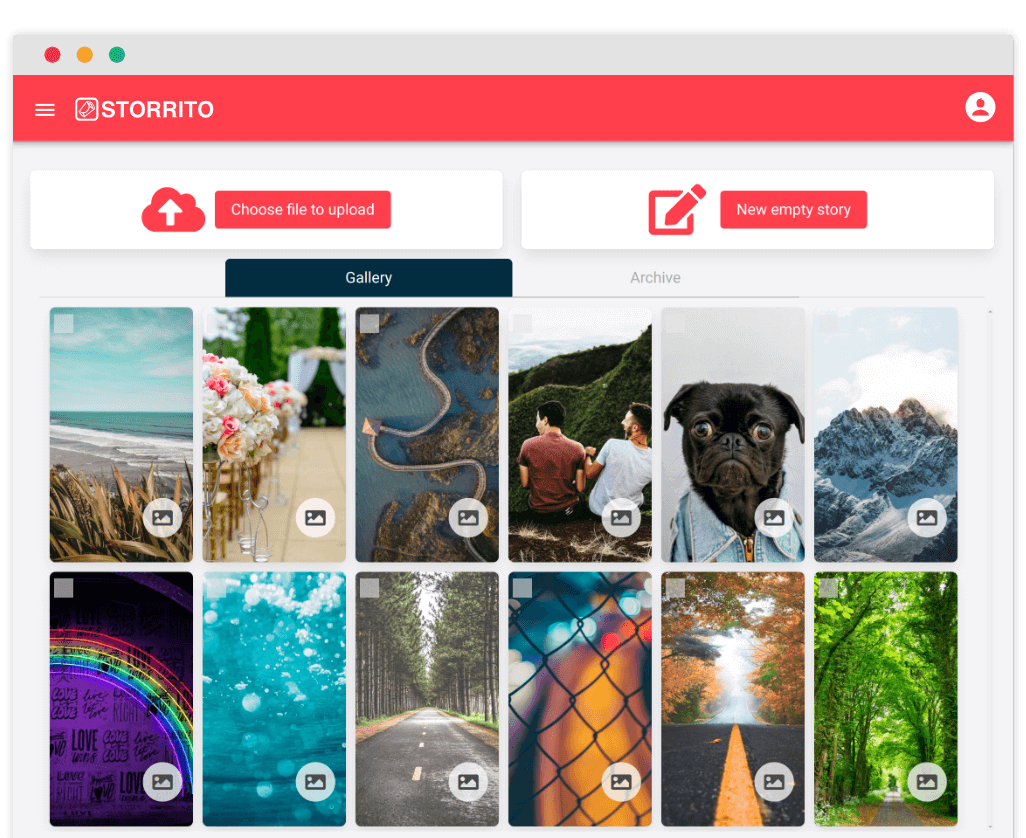Click Choose file to upload
The width and height of the screenshot is (1026, 838).
coord(302,209)
